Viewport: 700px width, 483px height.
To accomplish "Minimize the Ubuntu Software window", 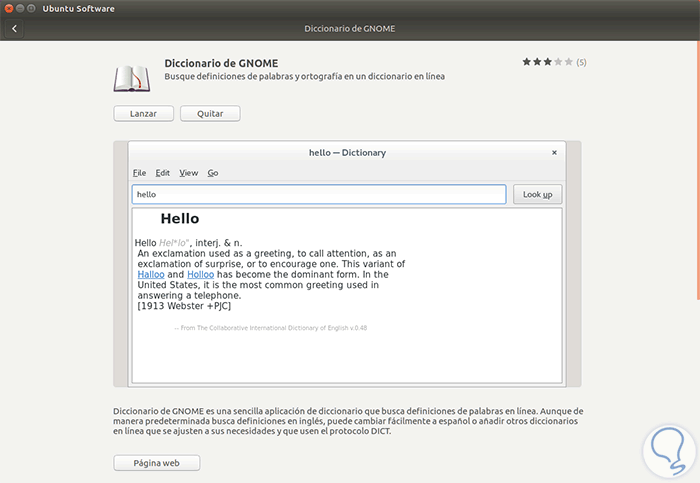I will (x=20, y=8).
